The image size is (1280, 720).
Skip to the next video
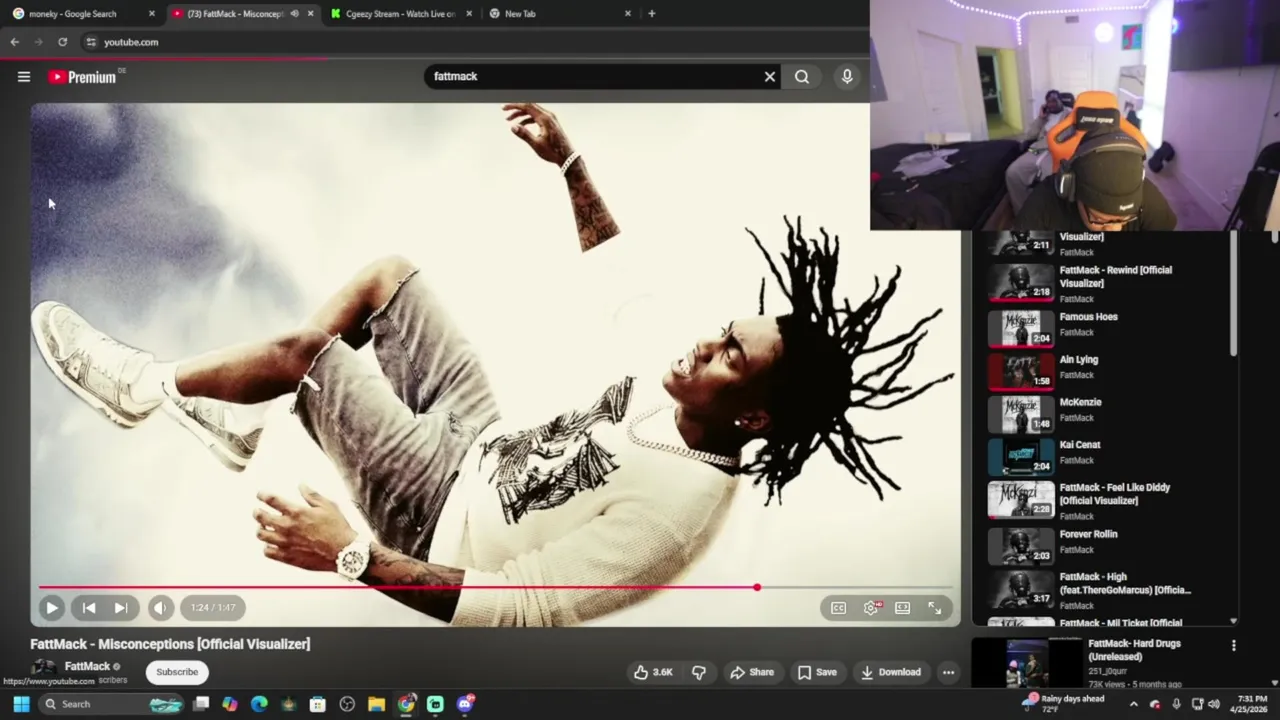(x=121, y=607)
